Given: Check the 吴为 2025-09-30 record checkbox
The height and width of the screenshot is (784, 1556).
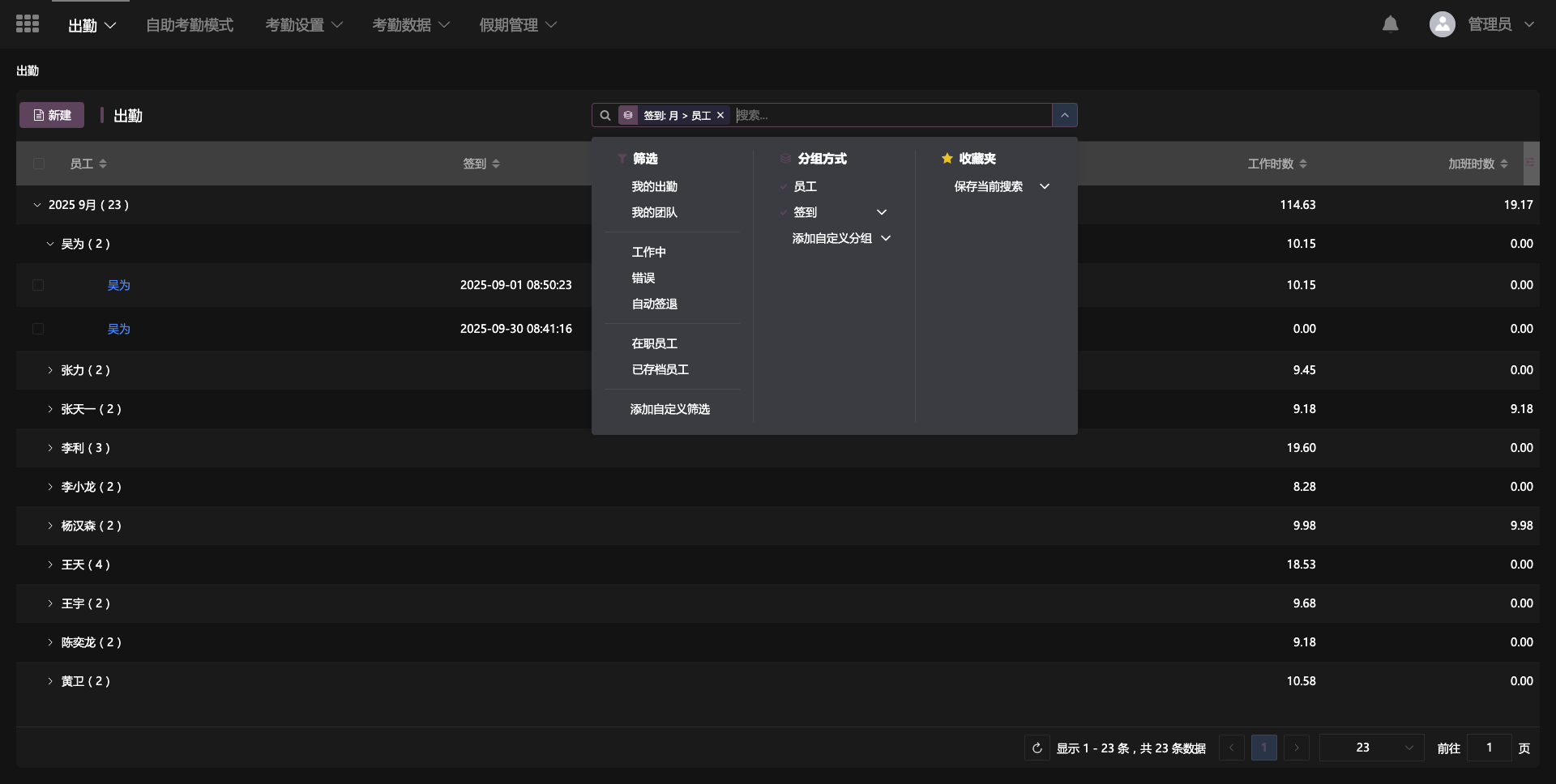Looking at the screenshot, I should 38,329.
